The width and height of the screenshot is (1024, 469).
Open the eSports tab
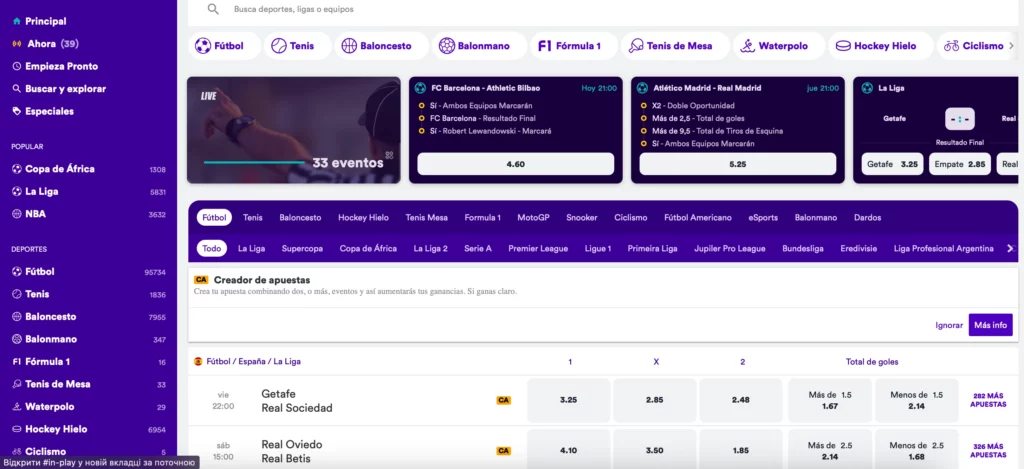click(x=763, y=218)
